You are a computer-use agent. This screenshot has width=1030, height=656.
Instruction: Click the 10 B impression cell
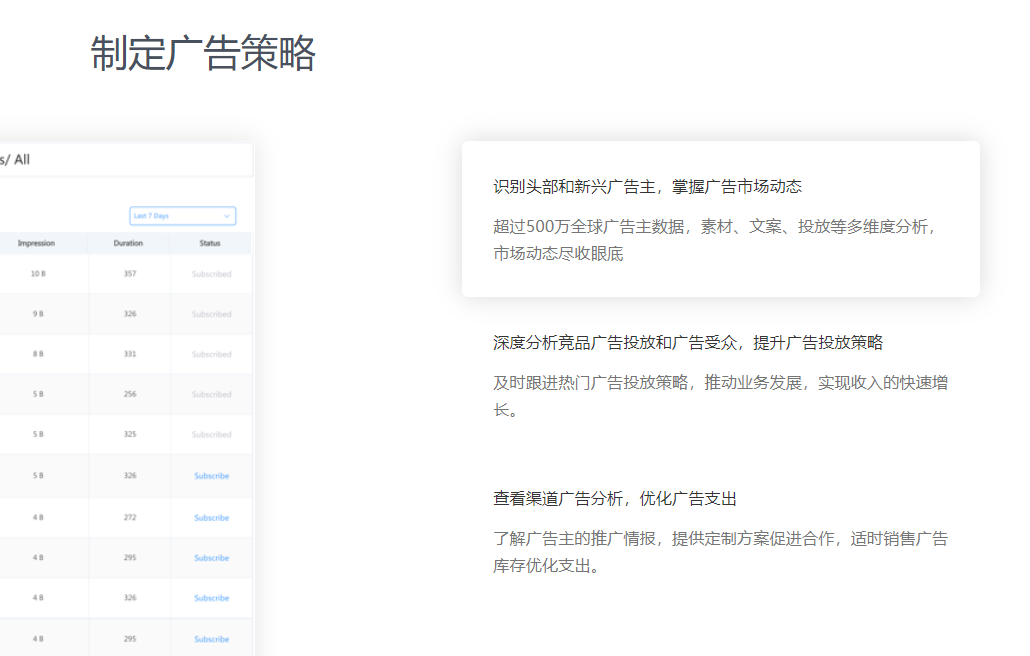tap(37, 274)
